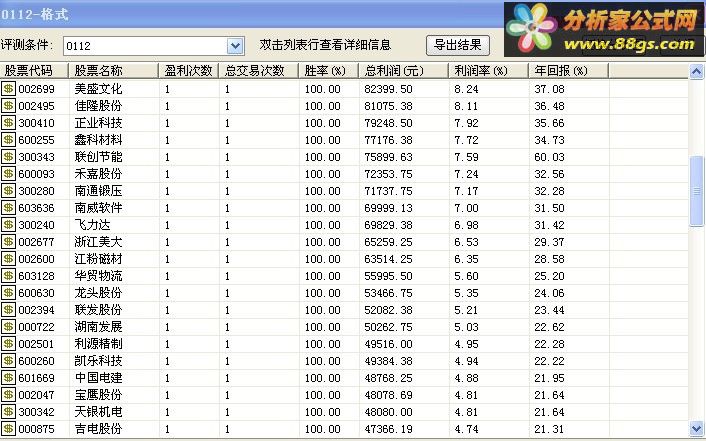
Task: Click total profit value 82399.50
Action: pos(388,89)
